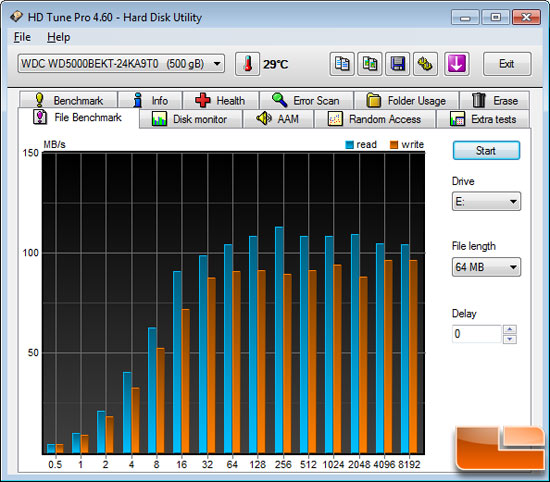Click the thermometer temperature icon

247,64
